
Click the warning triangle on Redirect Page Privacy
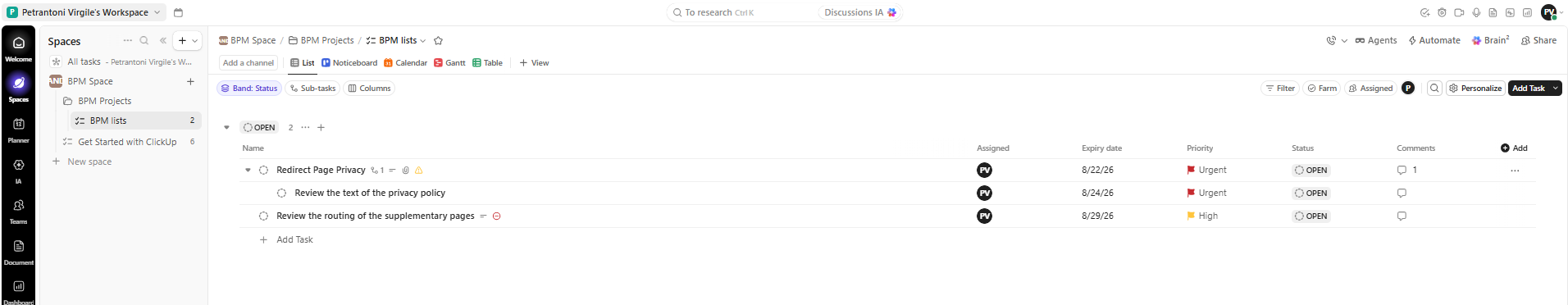tap(418, 171)
